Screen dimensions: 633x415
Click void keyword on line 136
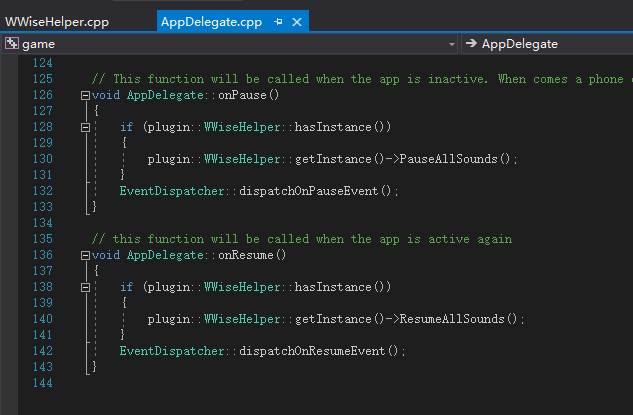click(106, 255)
